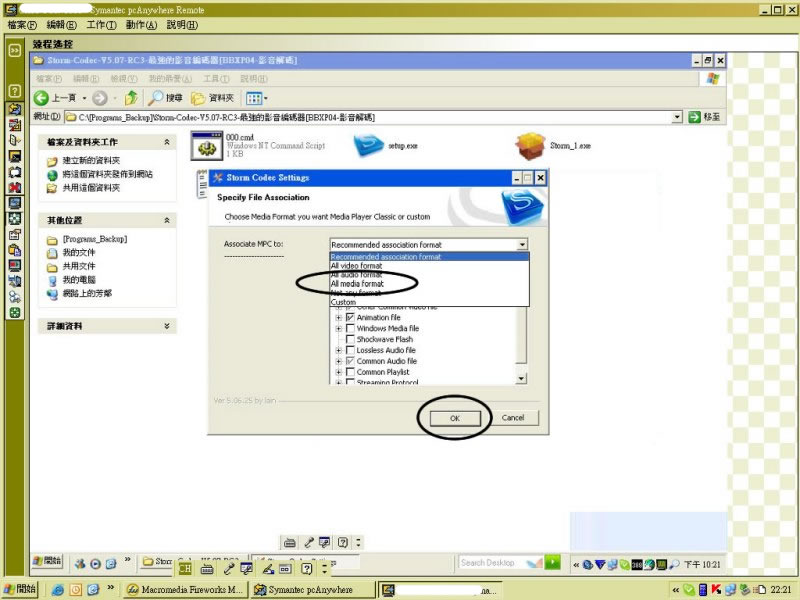
Task: Open the [Programs_Backup] location link
Action: tap(94, 239)
